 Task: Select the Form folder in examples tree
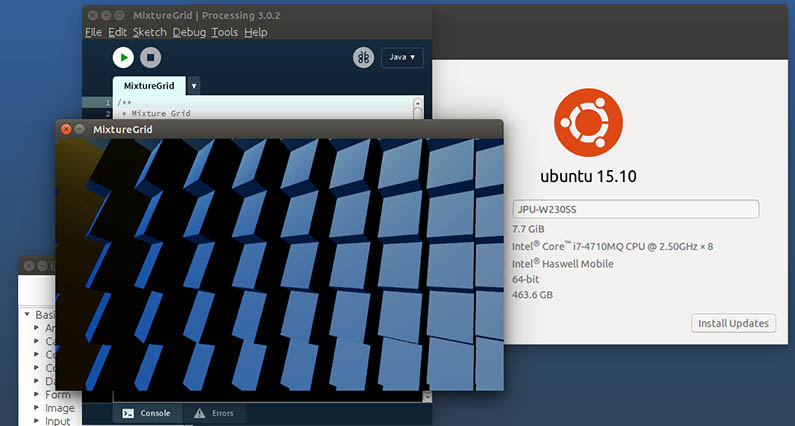pos(58,394)
